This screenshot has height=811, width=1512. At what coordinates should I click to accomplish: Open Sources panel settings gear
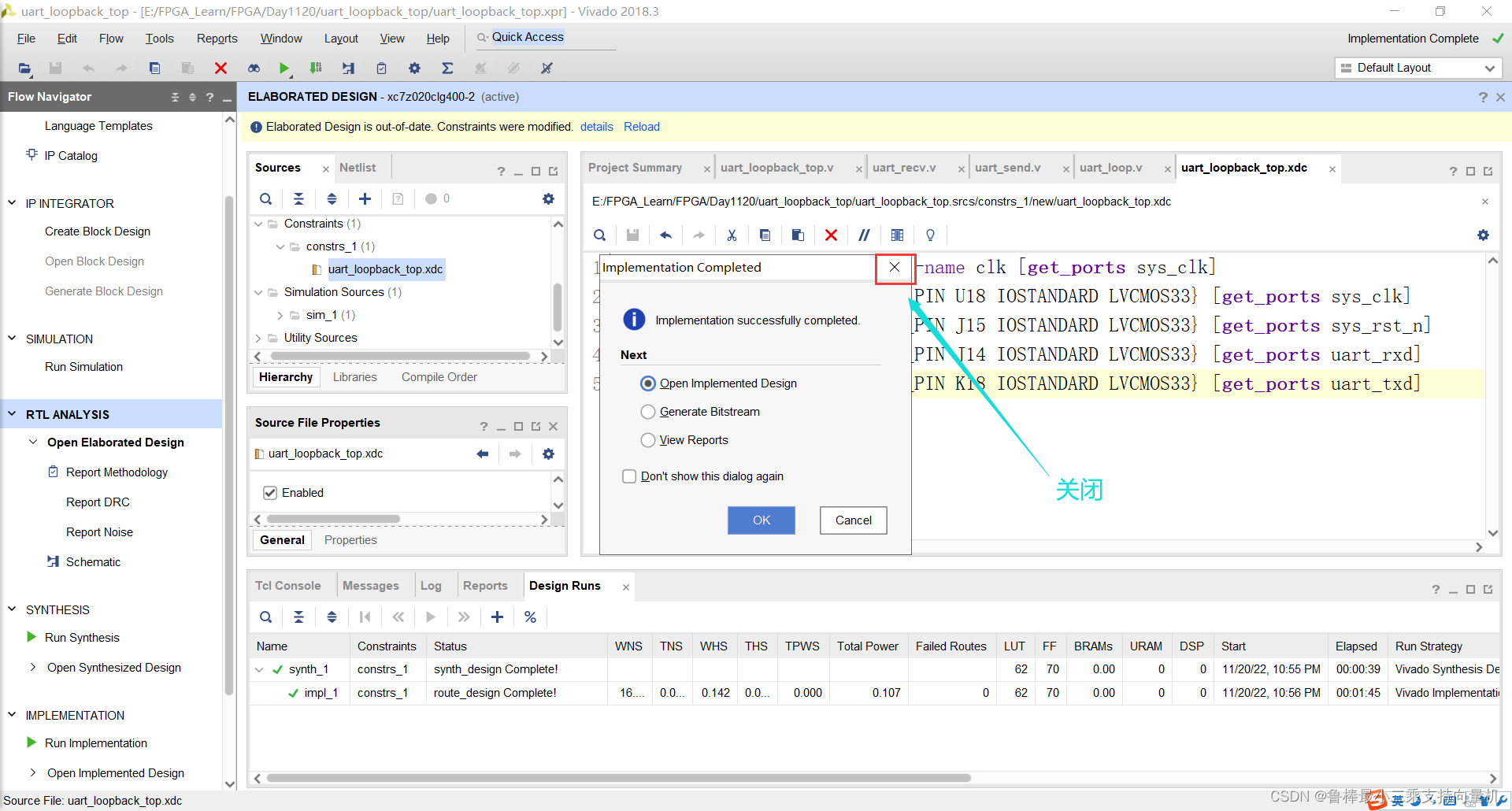coord(548,198)
